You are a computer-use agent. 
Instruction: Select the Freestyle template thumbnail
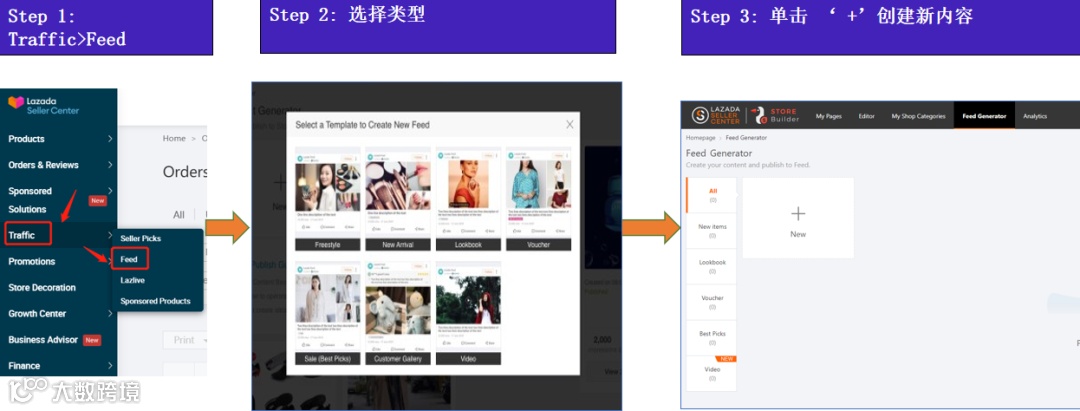point(328,191)
